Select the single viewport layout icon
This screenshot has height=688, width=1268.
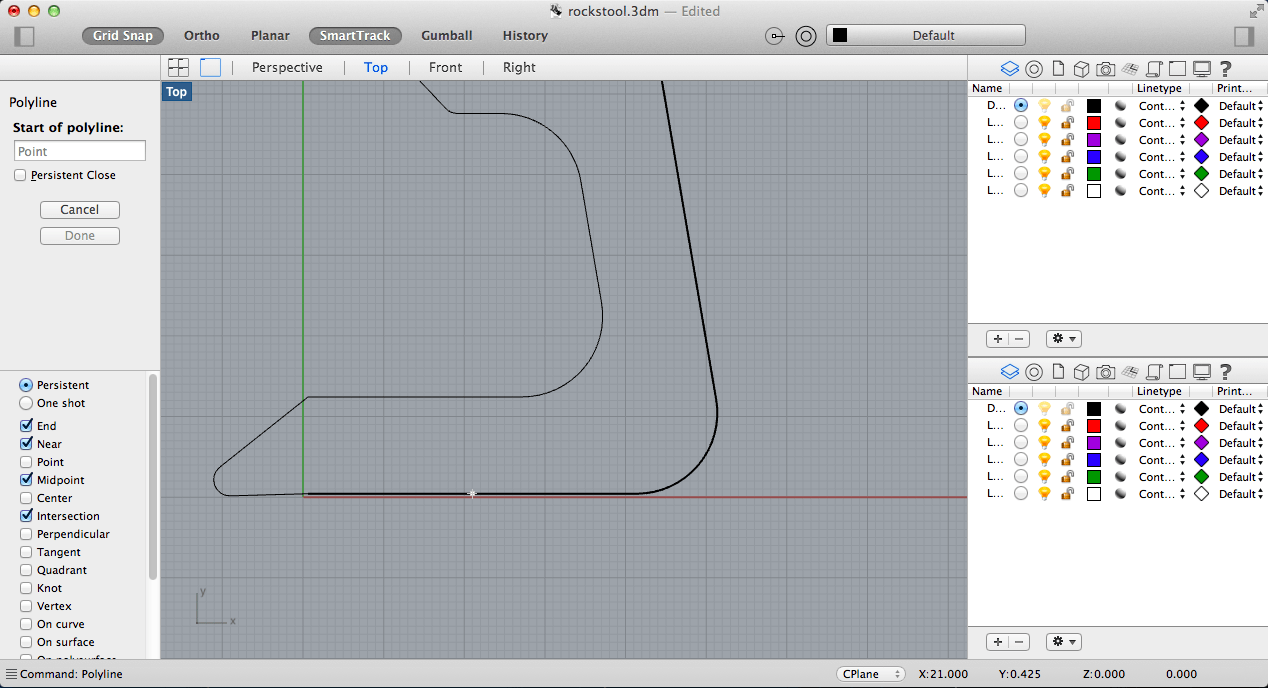tap(210, 67)
